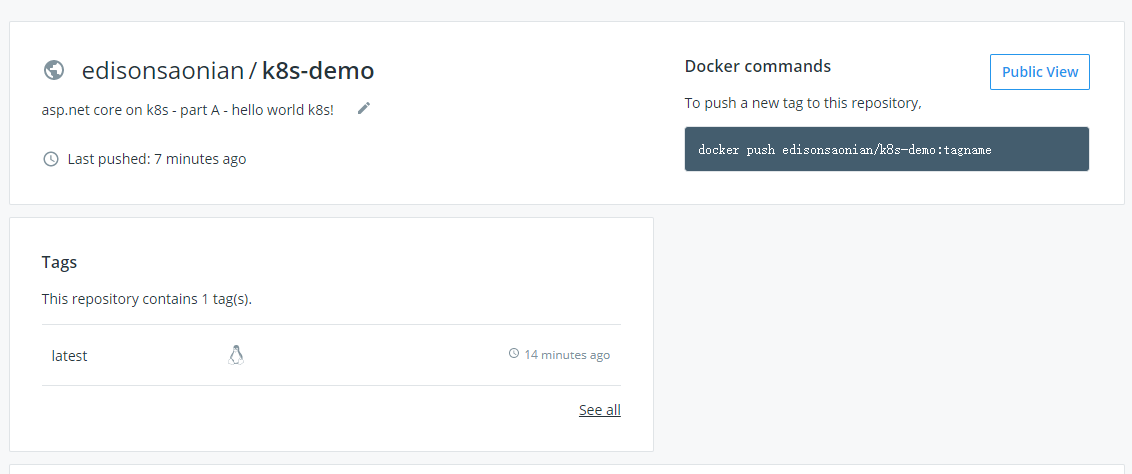Select the latest tag entry
This screenshot has height=474, width=1132.
(x=70, y=355)
